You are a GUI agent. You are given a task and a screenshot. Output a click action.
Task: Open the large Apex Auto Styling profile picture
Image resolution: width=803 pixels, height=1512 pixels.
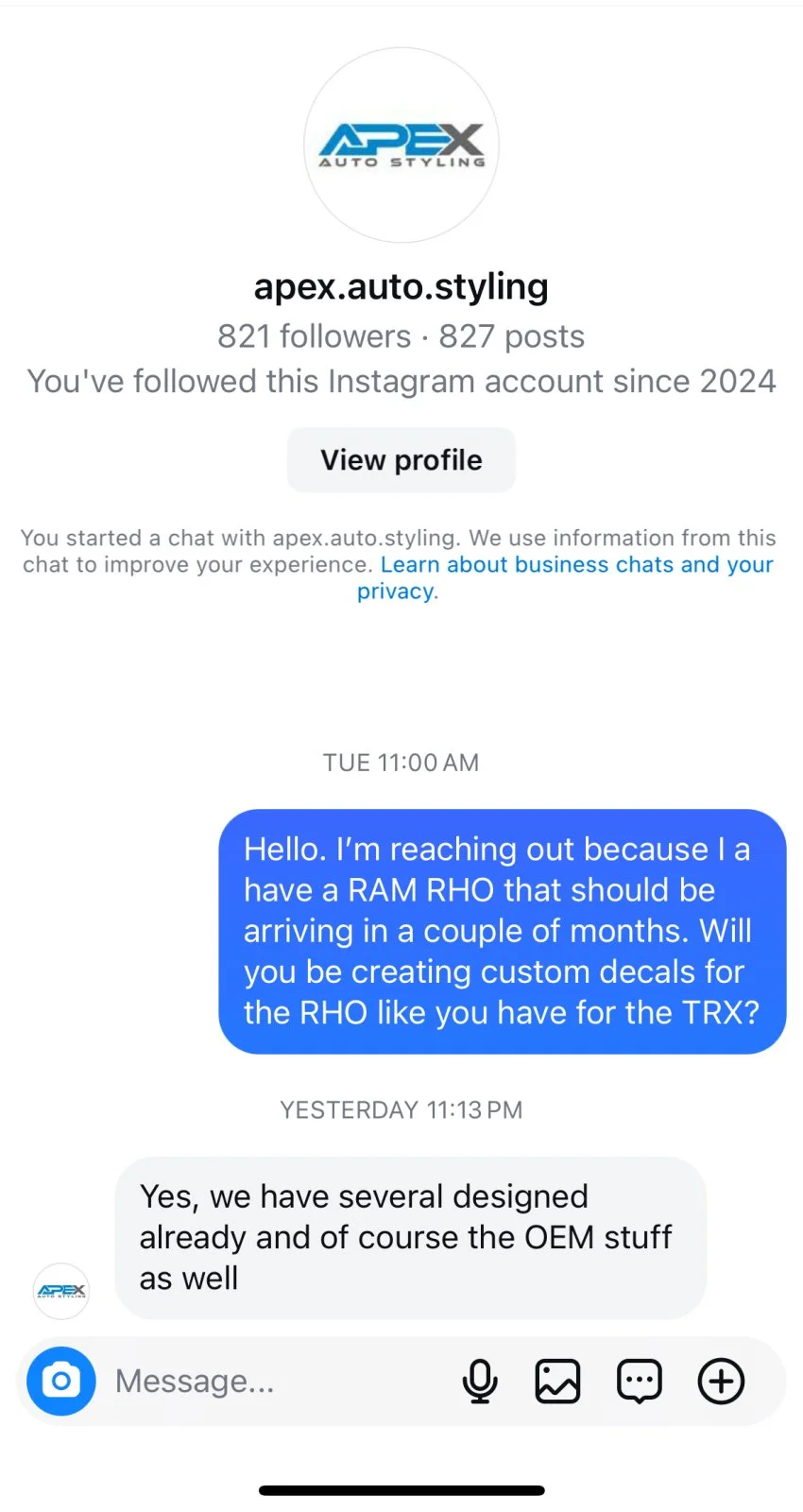point(401,146)
